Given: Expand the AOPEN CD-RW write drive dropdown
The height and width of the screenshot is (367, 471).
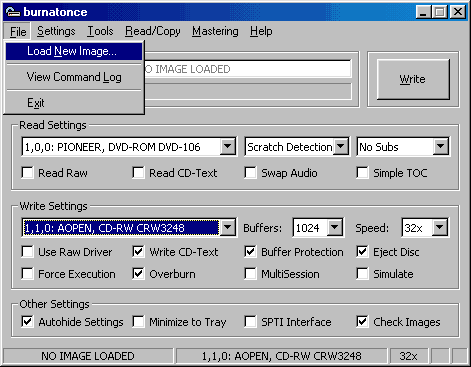Looking at the screenshot, I should 228,228.
